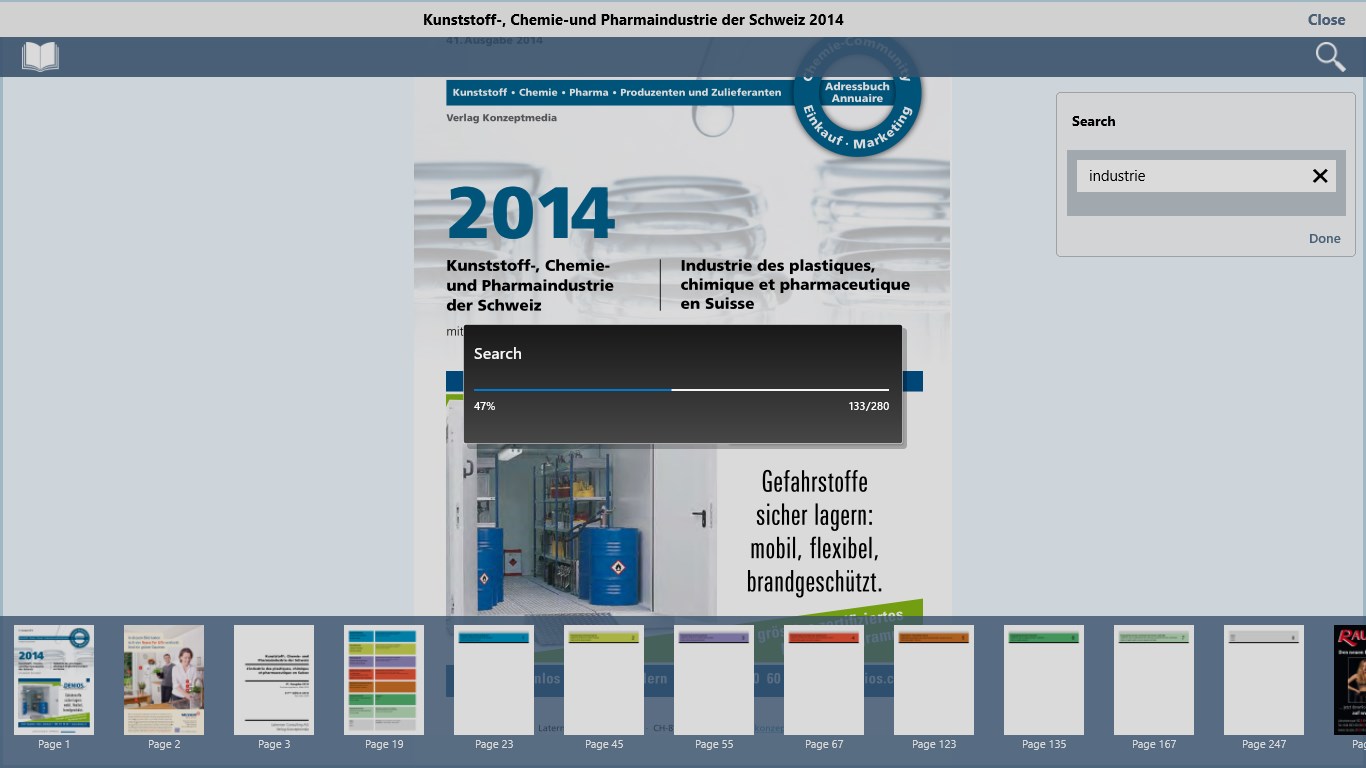Click Done in the search panel
Screen dimensions: 1366x768
click(1324, 238)
